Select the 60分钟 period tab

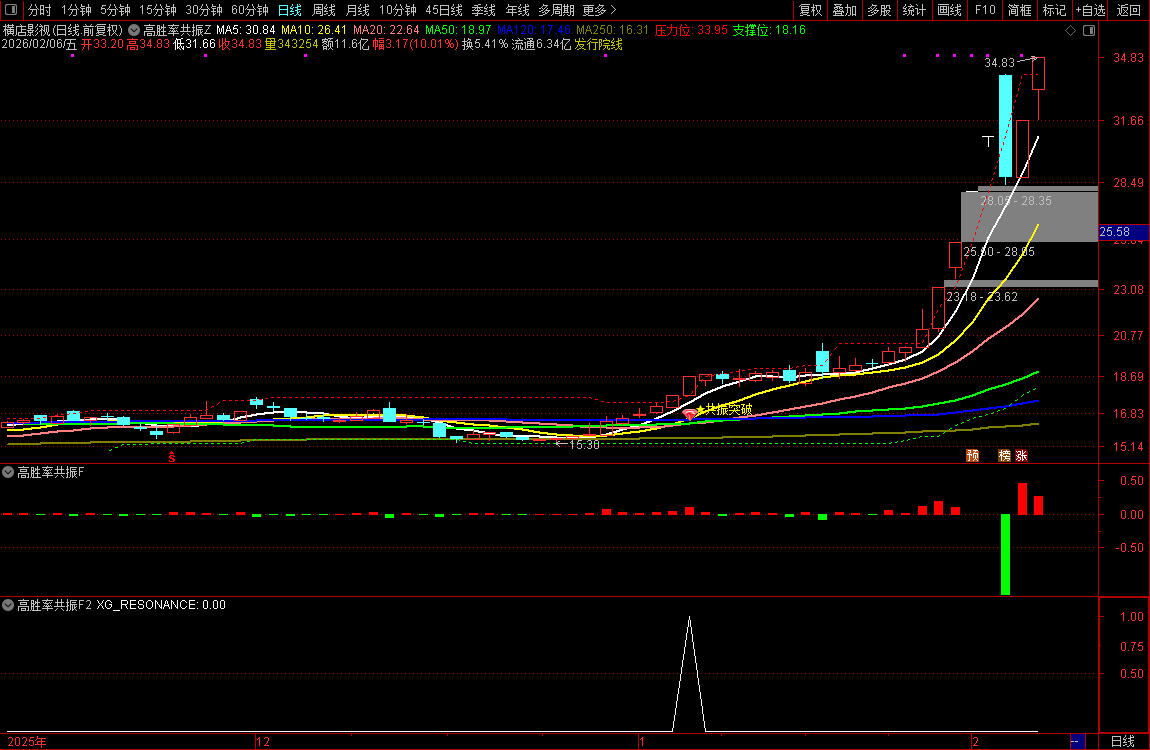(x=249, y=10)
